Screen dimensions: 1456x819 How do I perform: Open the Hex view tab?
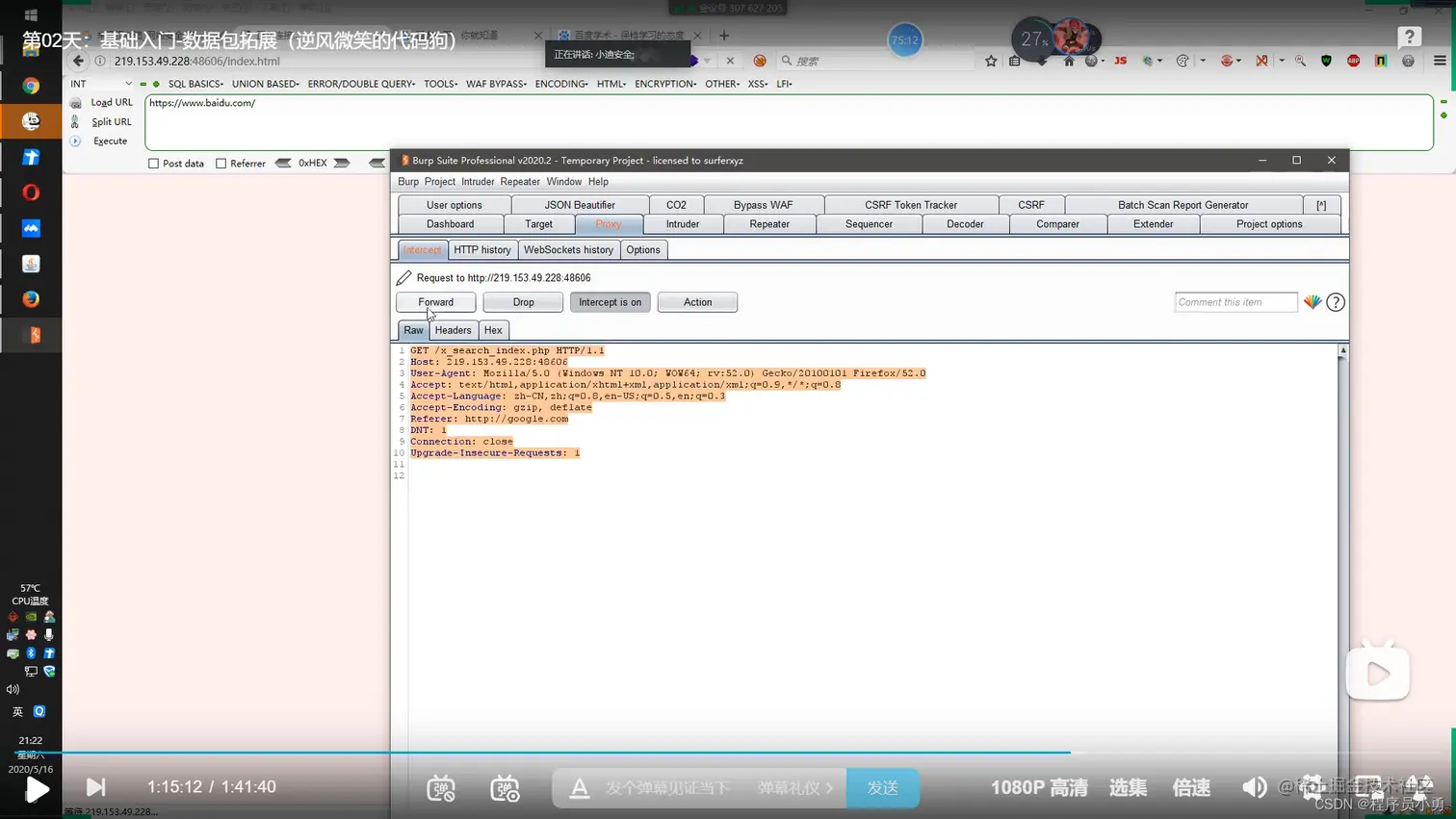tap(493, 330)
